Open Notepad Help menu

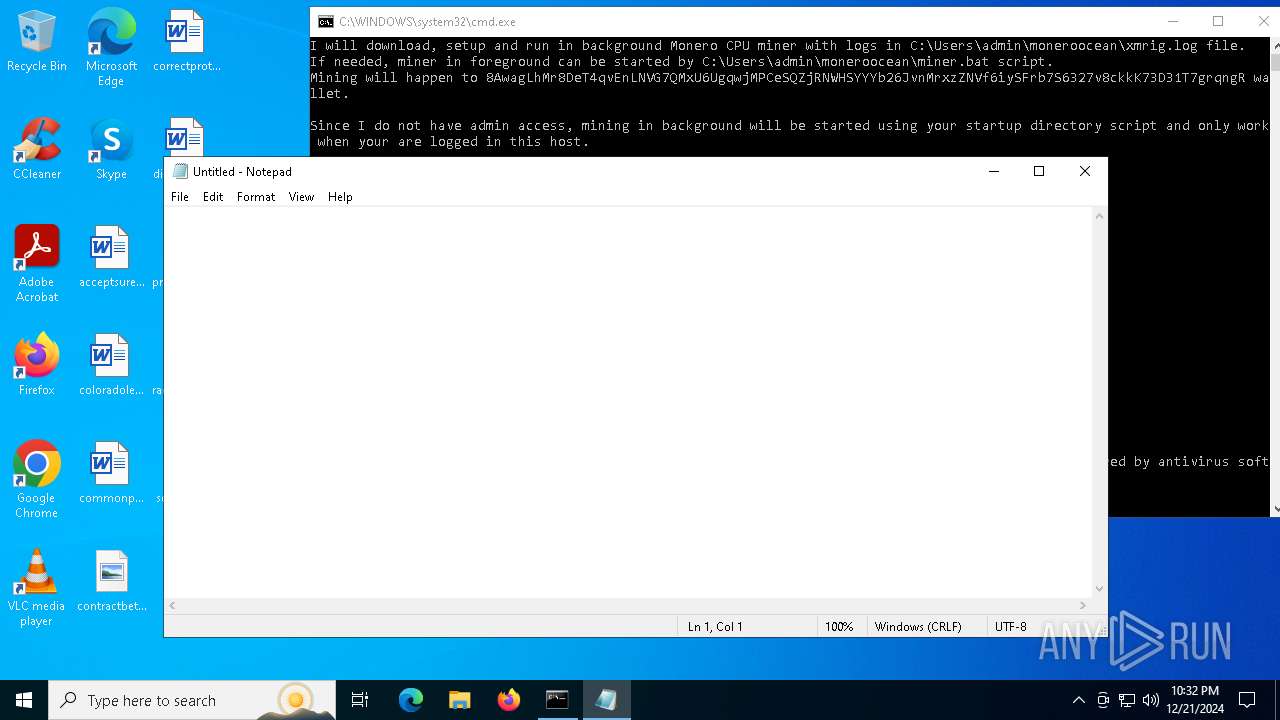[x=340, y=197]
